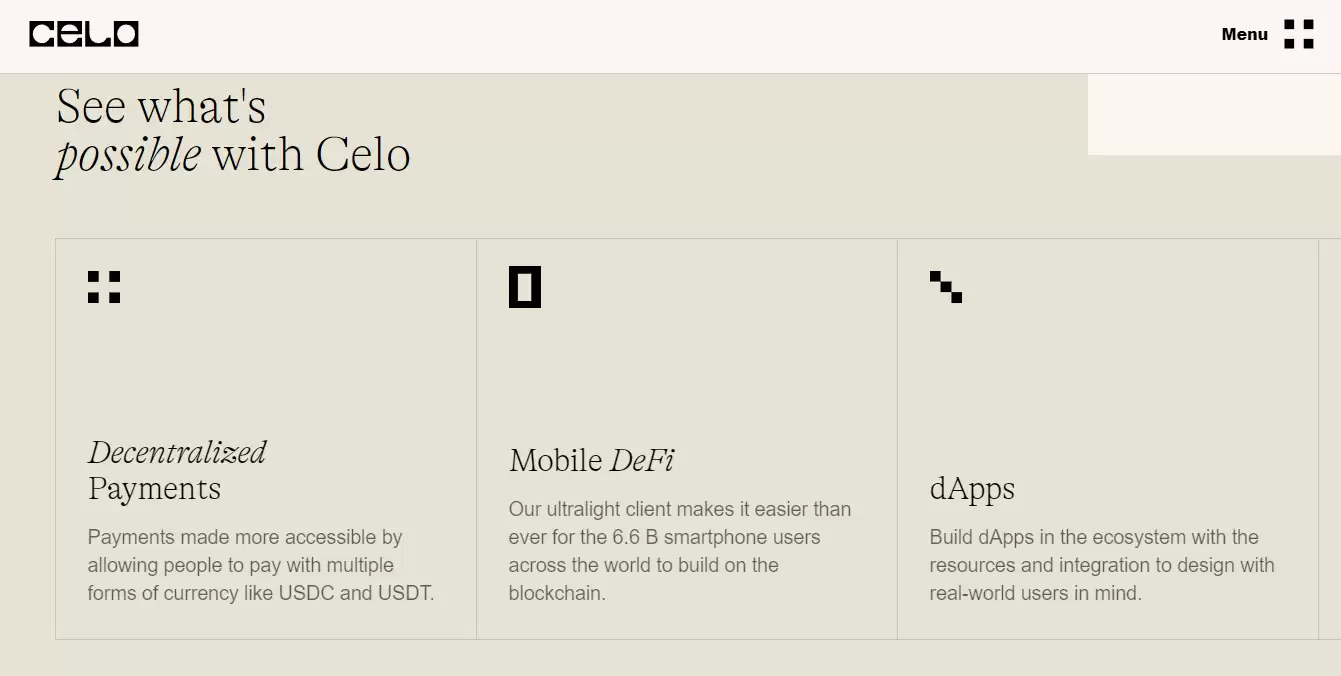Open the Menu grid icon
The width and height of the screenshot is (1341, 676).
click(1298, 34)
